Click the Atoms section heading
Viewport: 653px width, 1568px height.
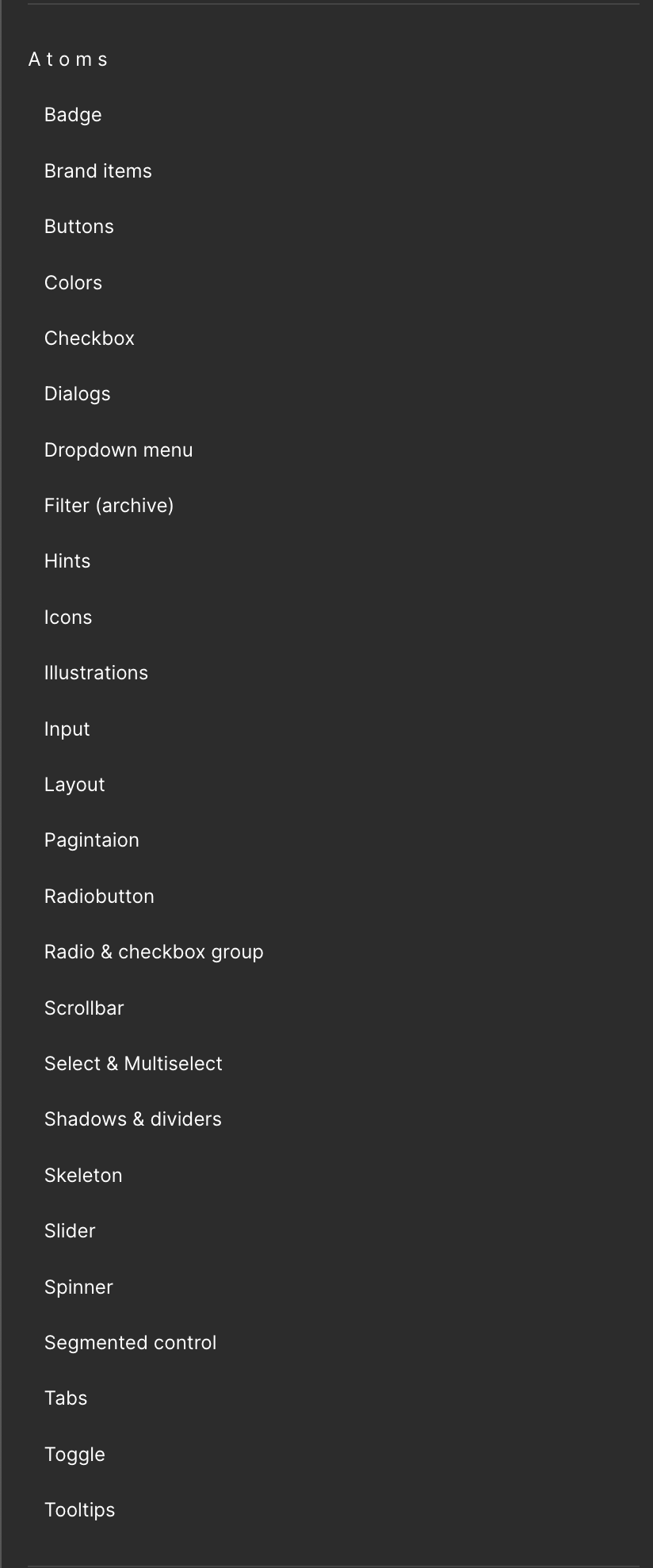coord(68,59)
